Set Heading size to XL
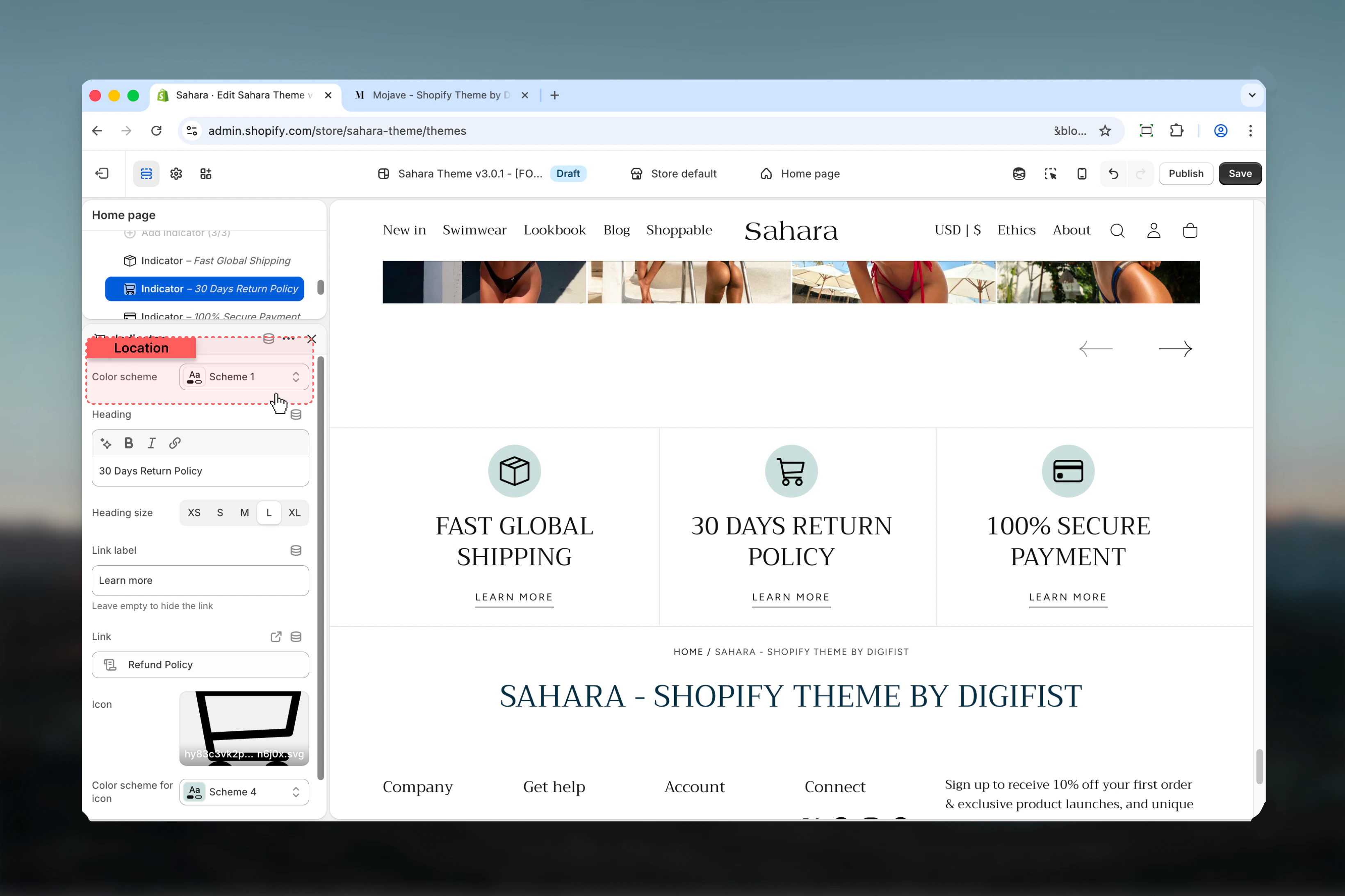 pos(294,513)
